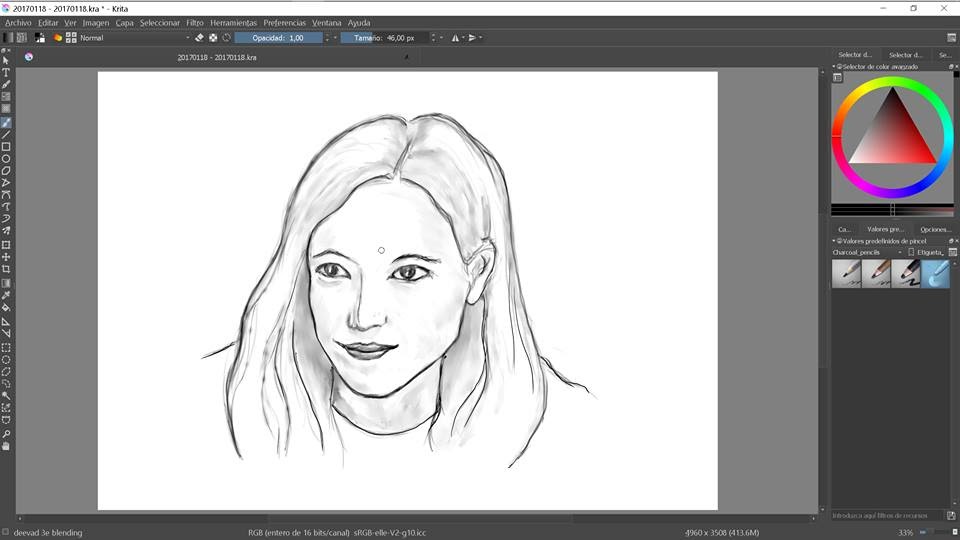Select the Shape Selection arrow tool
Image resolution: width=960 pixels, height=540 pixels.
[6, 61]
